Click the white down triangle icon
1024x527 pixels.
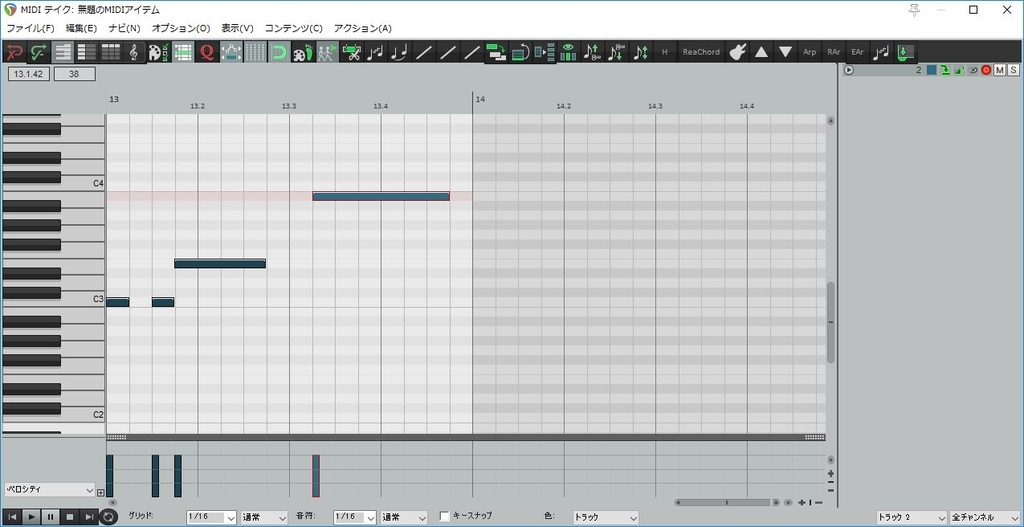tap(786, 52)
